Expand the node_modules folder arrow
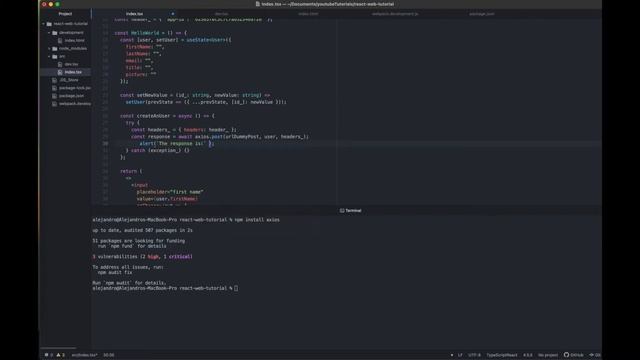 [49, 49]
